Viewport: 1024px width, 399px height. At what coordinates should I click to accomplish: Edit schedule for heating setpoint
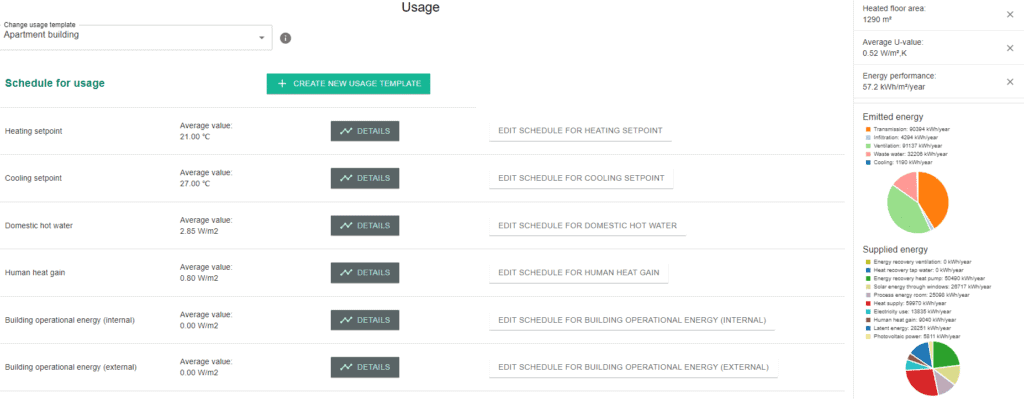[581, 131]
